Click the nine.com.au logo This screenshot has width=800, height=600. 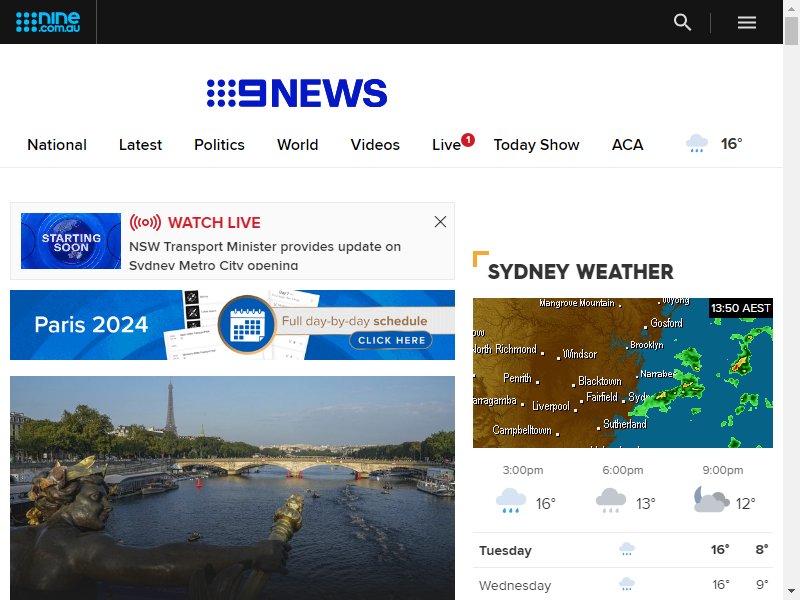point(48,22)
